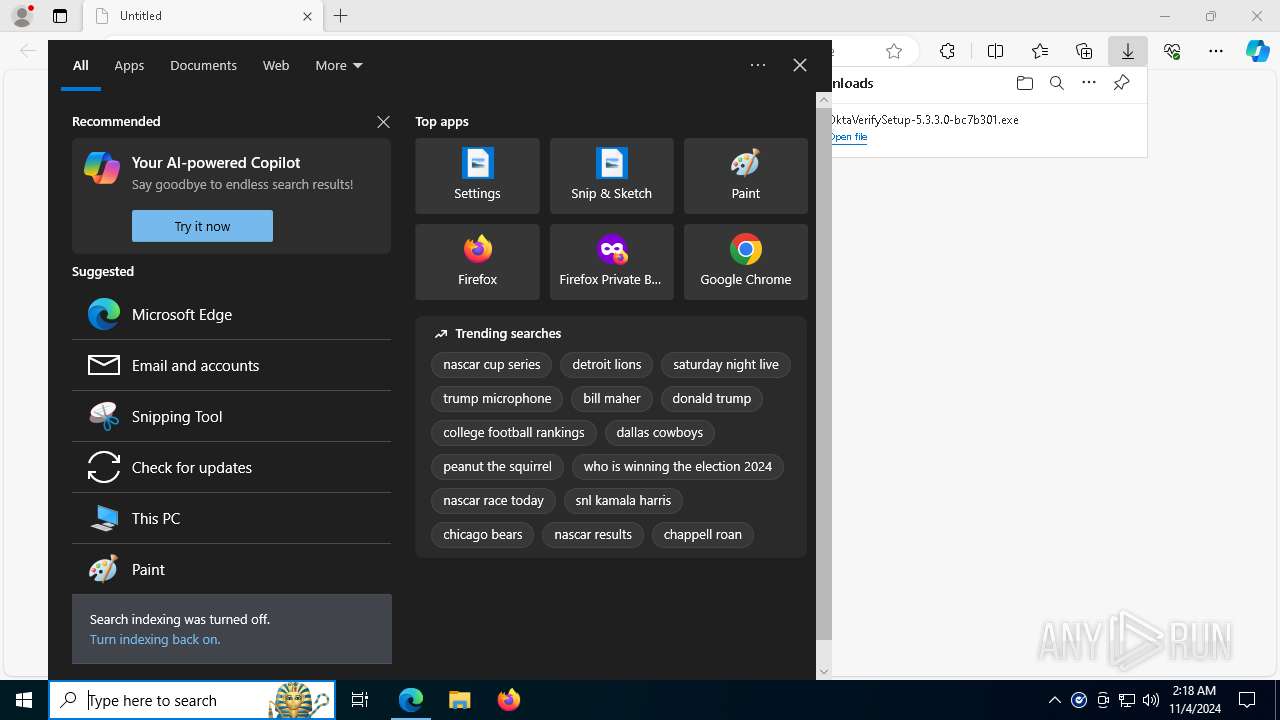The height and width of the screenshot is (720, 1280).
Task: Click Open file link in Downloads
Action: tap(848, 137)
